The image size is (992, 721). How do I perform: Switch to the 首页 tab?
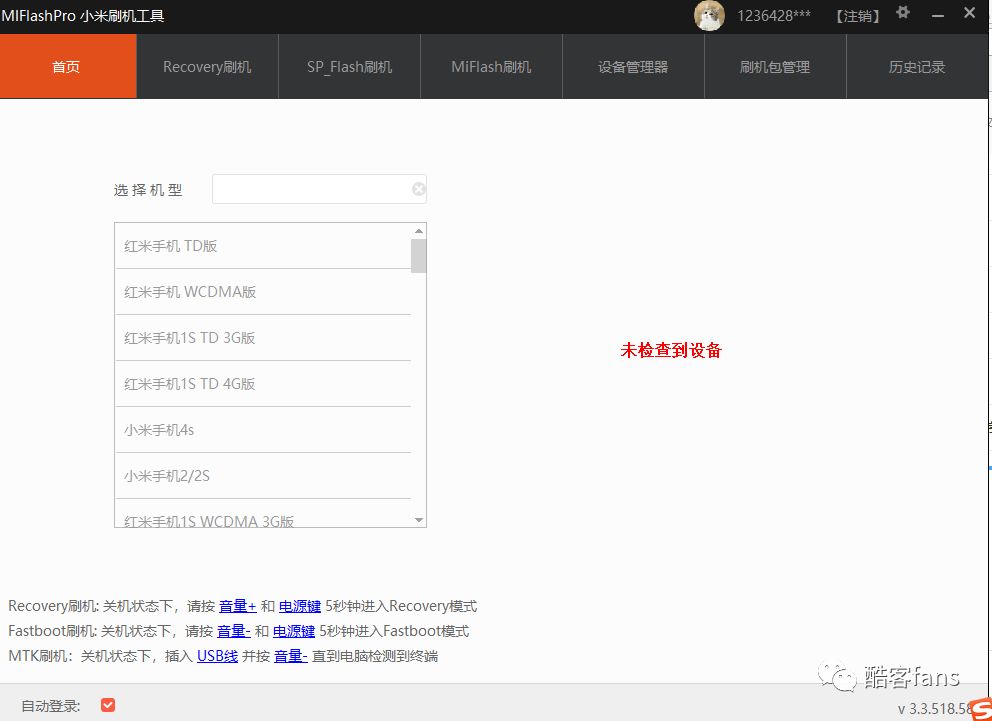pyautogui.click(x=68, y=66)
